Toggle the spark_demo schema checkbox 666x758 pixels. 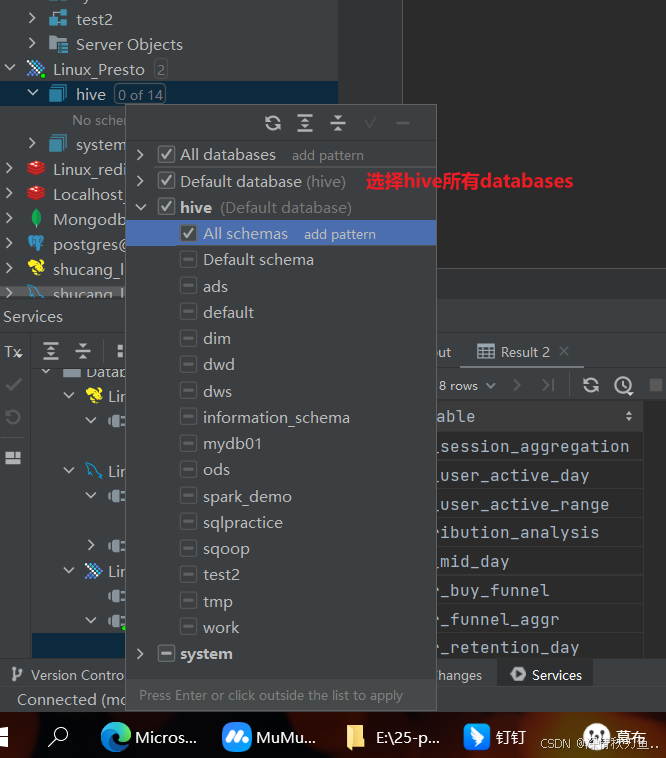(x=188, y=496)
